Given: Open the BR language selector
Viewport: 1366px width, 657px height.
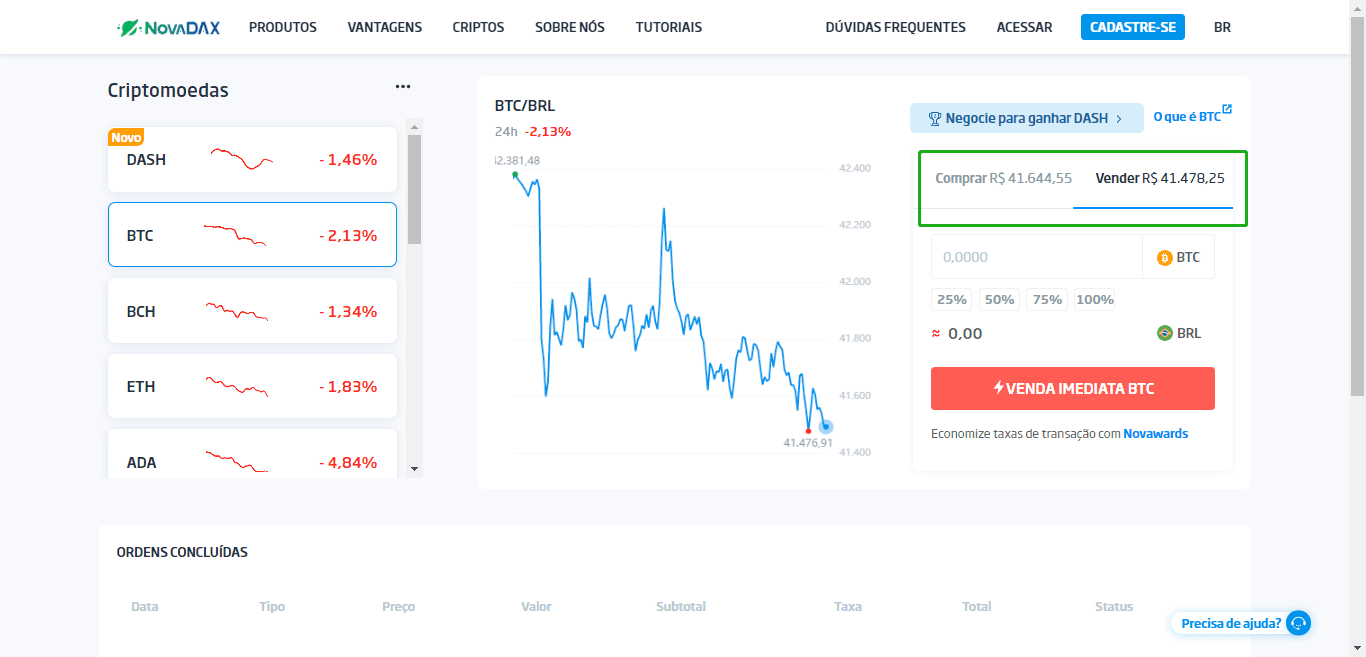Looking at the screenshot, I should point(1222,27).
